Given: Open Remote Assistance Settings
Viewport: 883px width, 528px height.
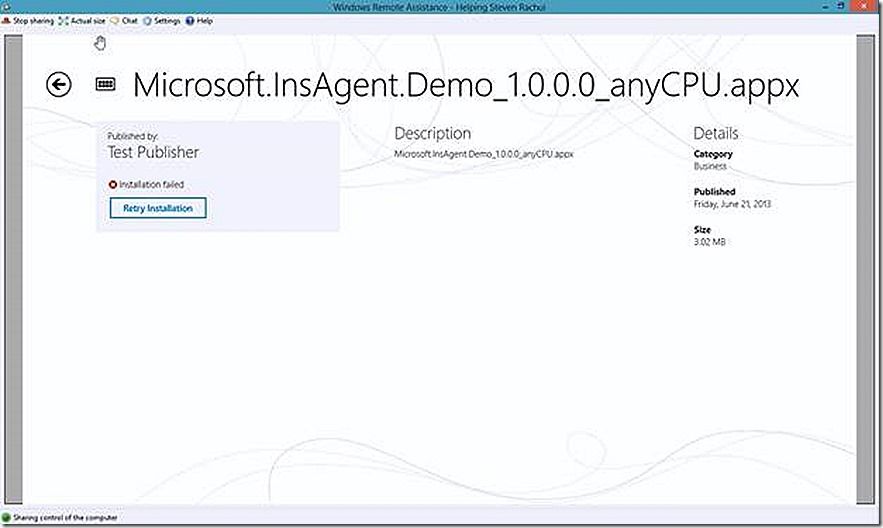Looking at the screenshot, I should [162, 21].
